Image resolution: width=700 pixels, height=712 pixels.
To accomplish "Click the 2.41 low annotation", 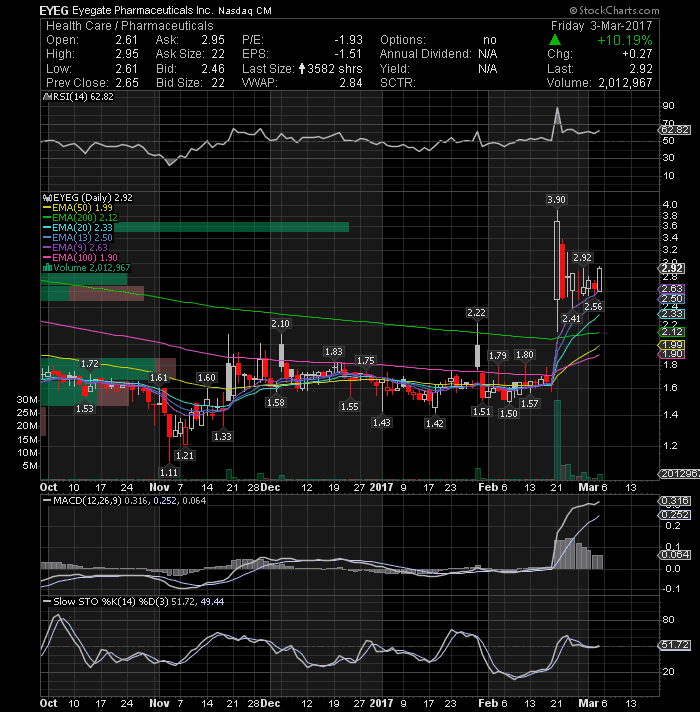I will click(571, 318).
